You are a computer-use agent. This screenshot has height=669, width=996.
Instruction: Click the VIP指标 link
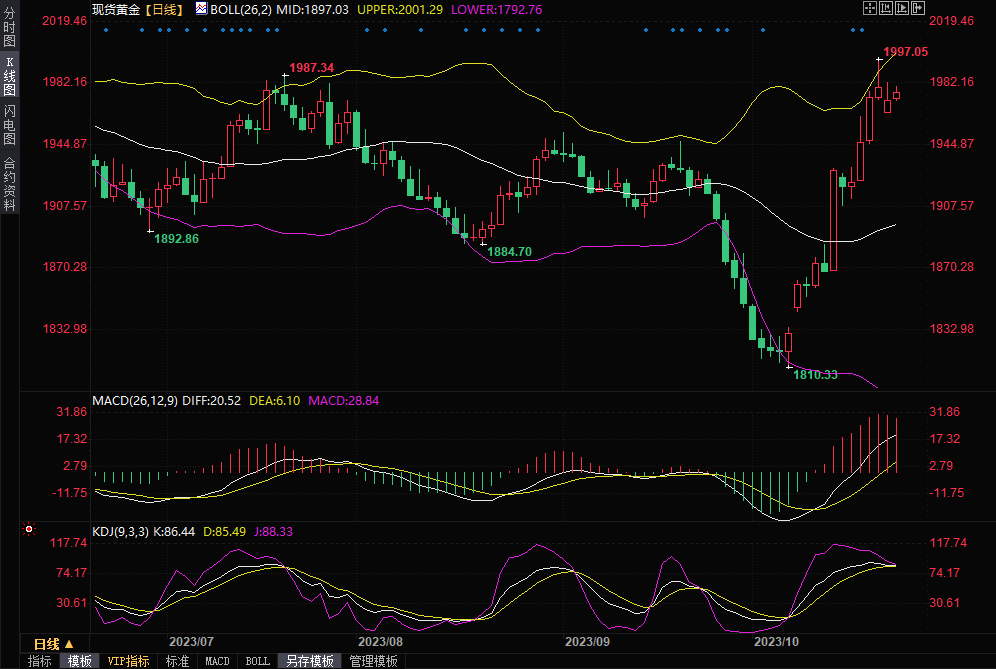(x=128, y=661)
